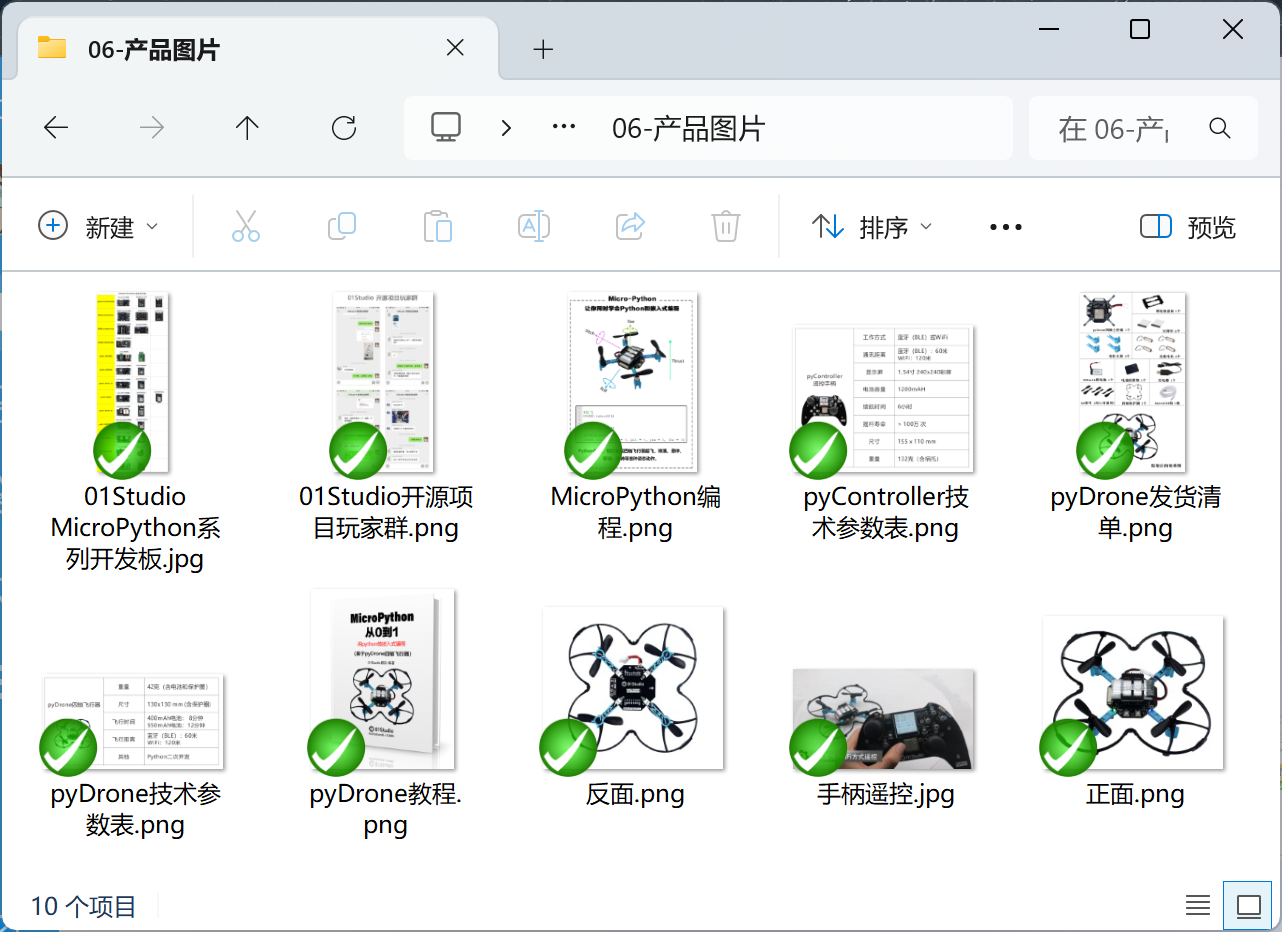The width and height of the screenshot is (1282, 932).
Task: Select the MicroPython编程.png thumbnail
Action: click(x=633, y=382)
